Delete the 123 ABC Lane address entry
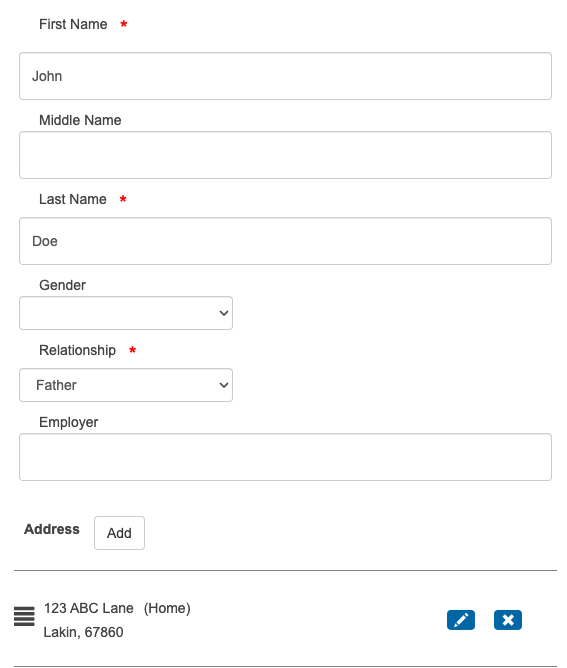Image resolution: width=567 pixels, height=668 pixels. click(508, 620)
